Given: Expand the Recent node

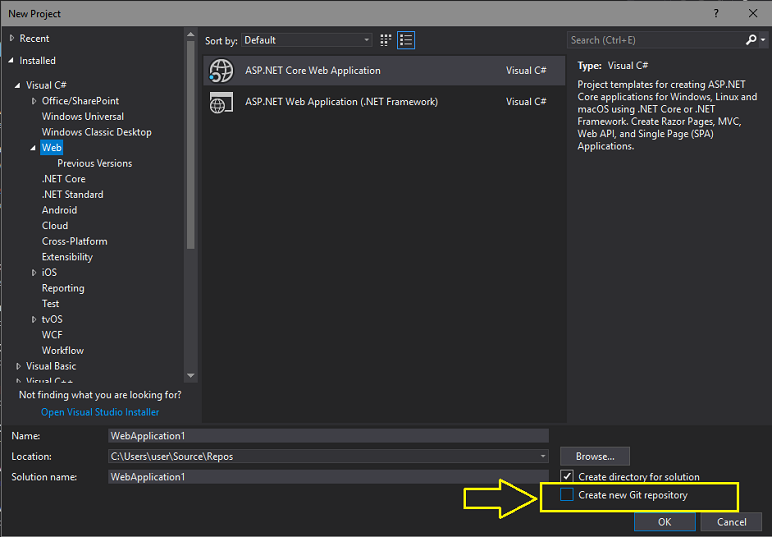Looking at the screenshot, I should pos(12,38).
